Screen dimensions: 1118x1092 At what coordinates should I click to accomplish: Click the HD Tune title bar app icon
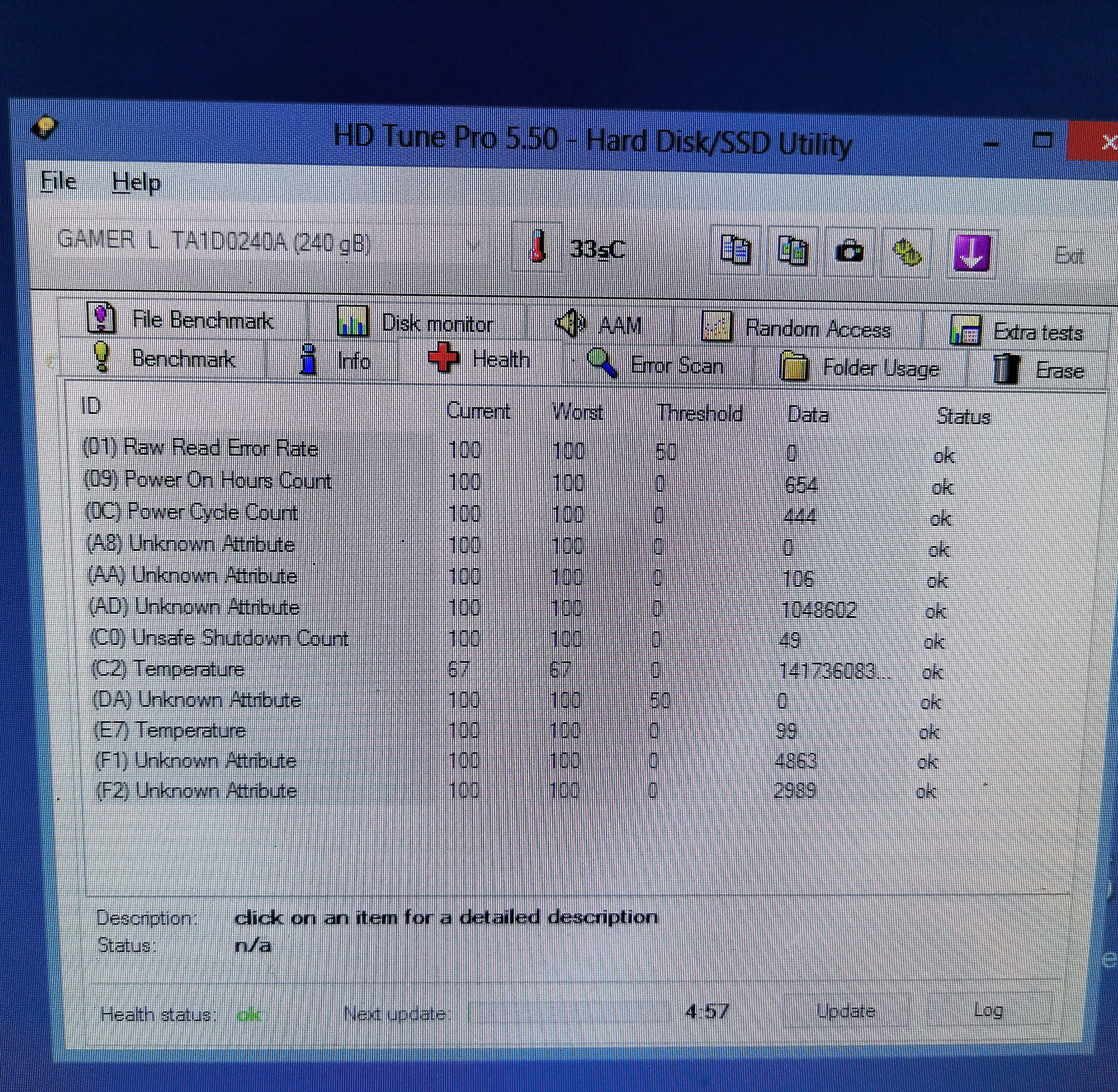44,127
